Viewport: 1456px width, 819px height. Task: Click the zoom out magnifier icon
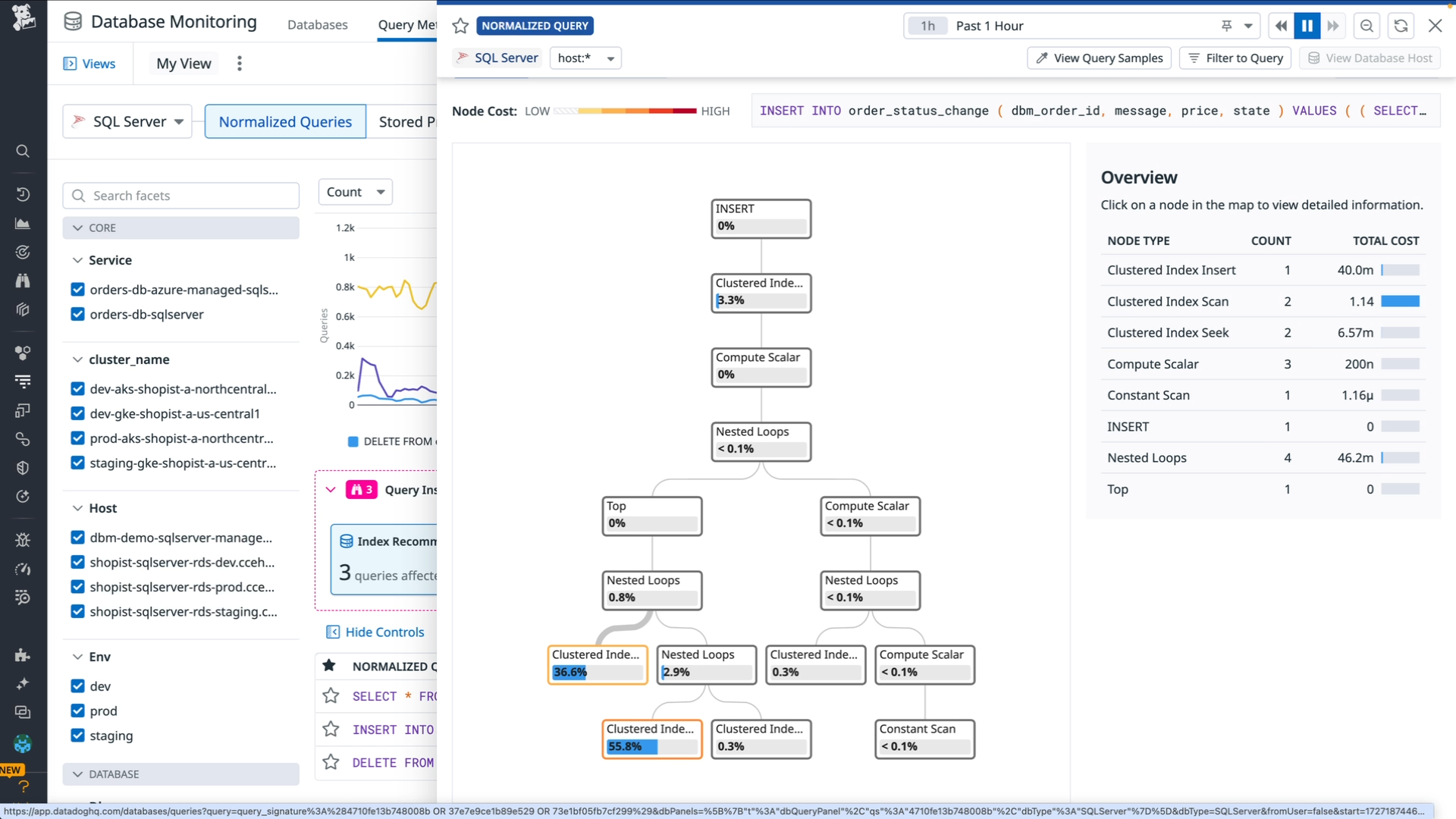coord(1367,26)
